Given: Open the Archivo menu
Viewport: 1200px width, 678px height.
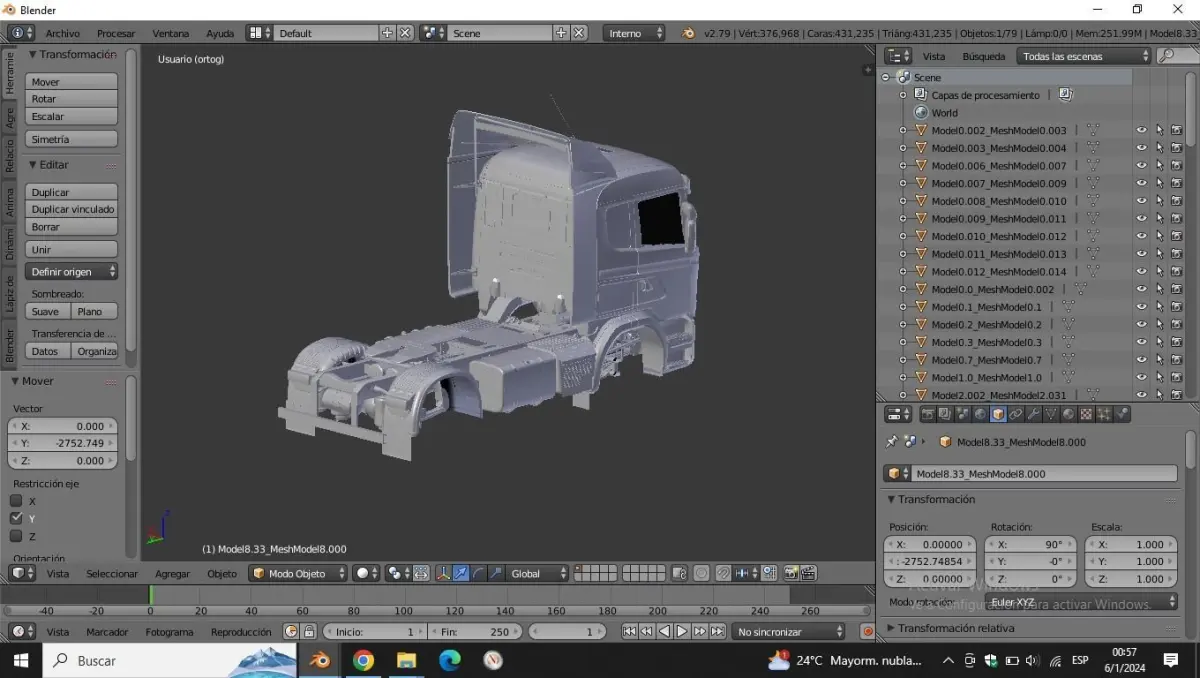Looking at the screenshot, I should tap(62, 33).
